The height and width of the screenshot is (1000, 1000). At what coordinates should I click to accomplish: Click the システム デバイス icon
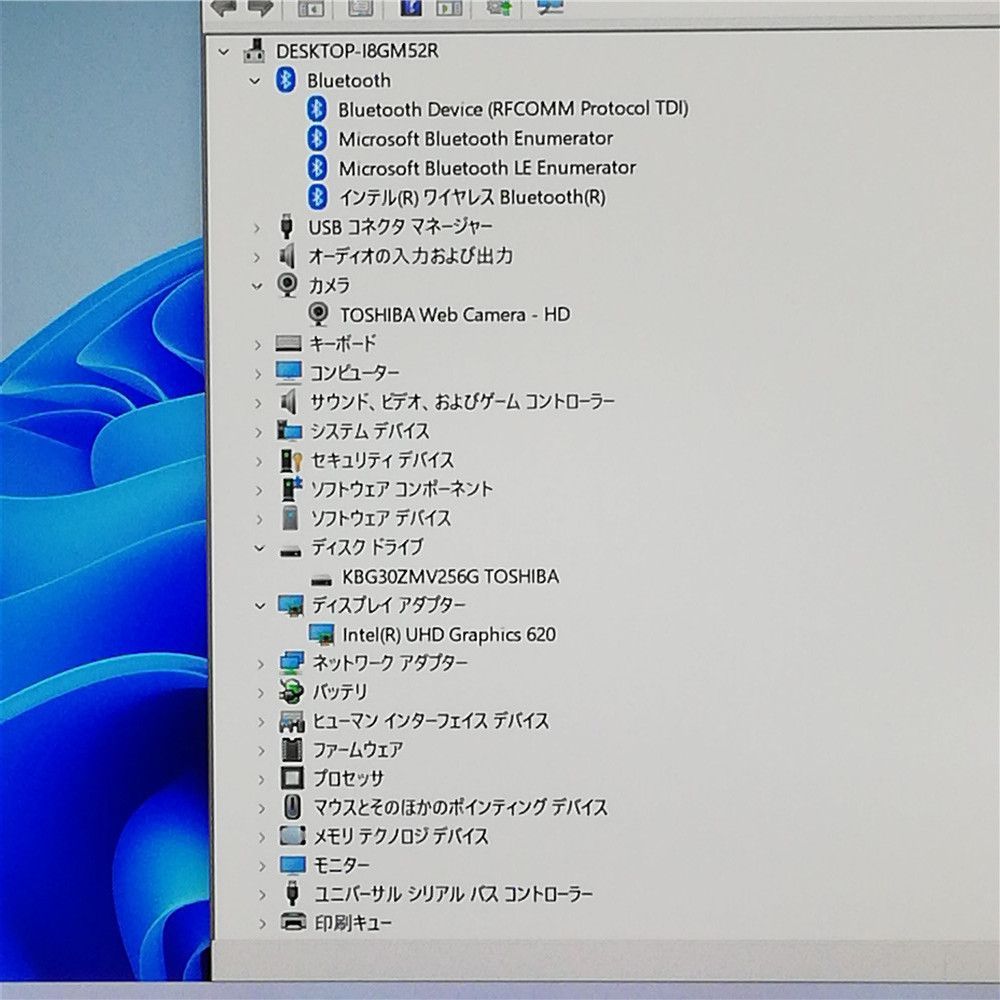(x=290, y=430)
